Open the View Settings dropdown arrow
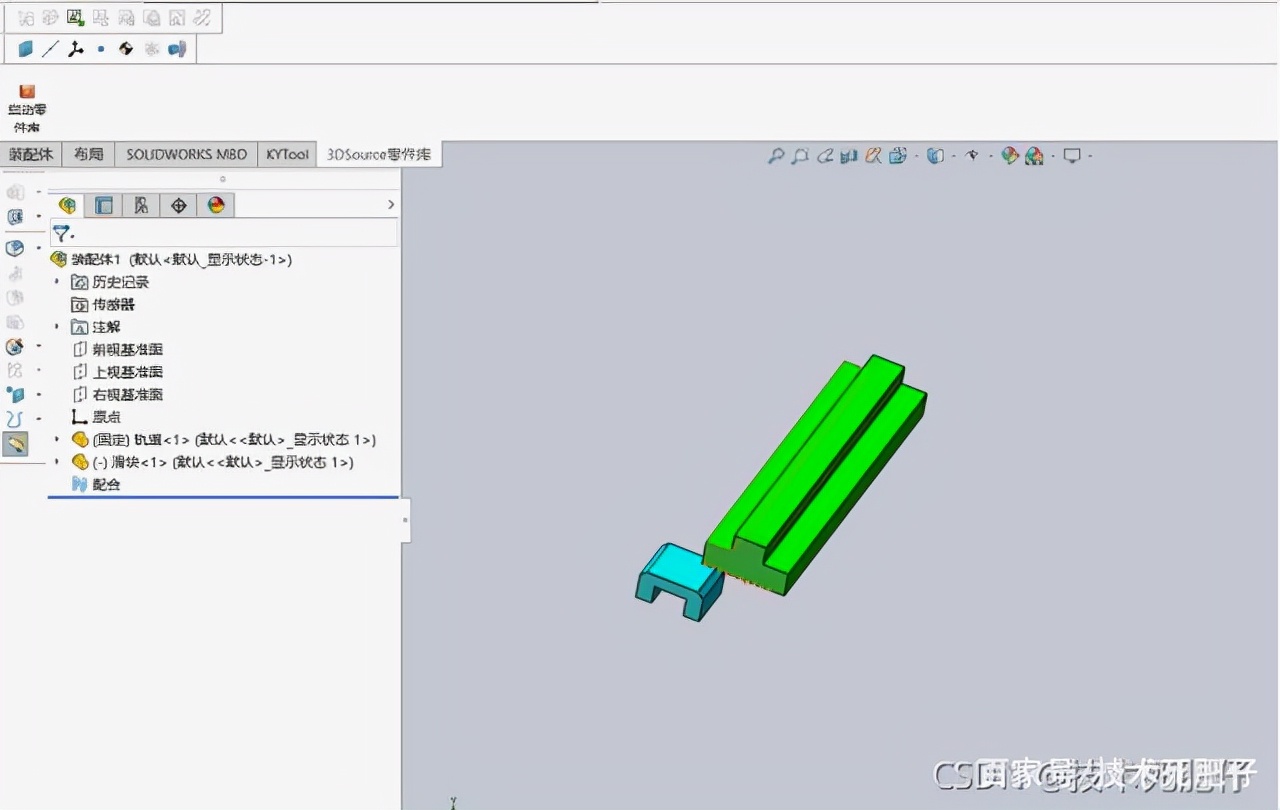The image size is (1280, 810). 1089,156
